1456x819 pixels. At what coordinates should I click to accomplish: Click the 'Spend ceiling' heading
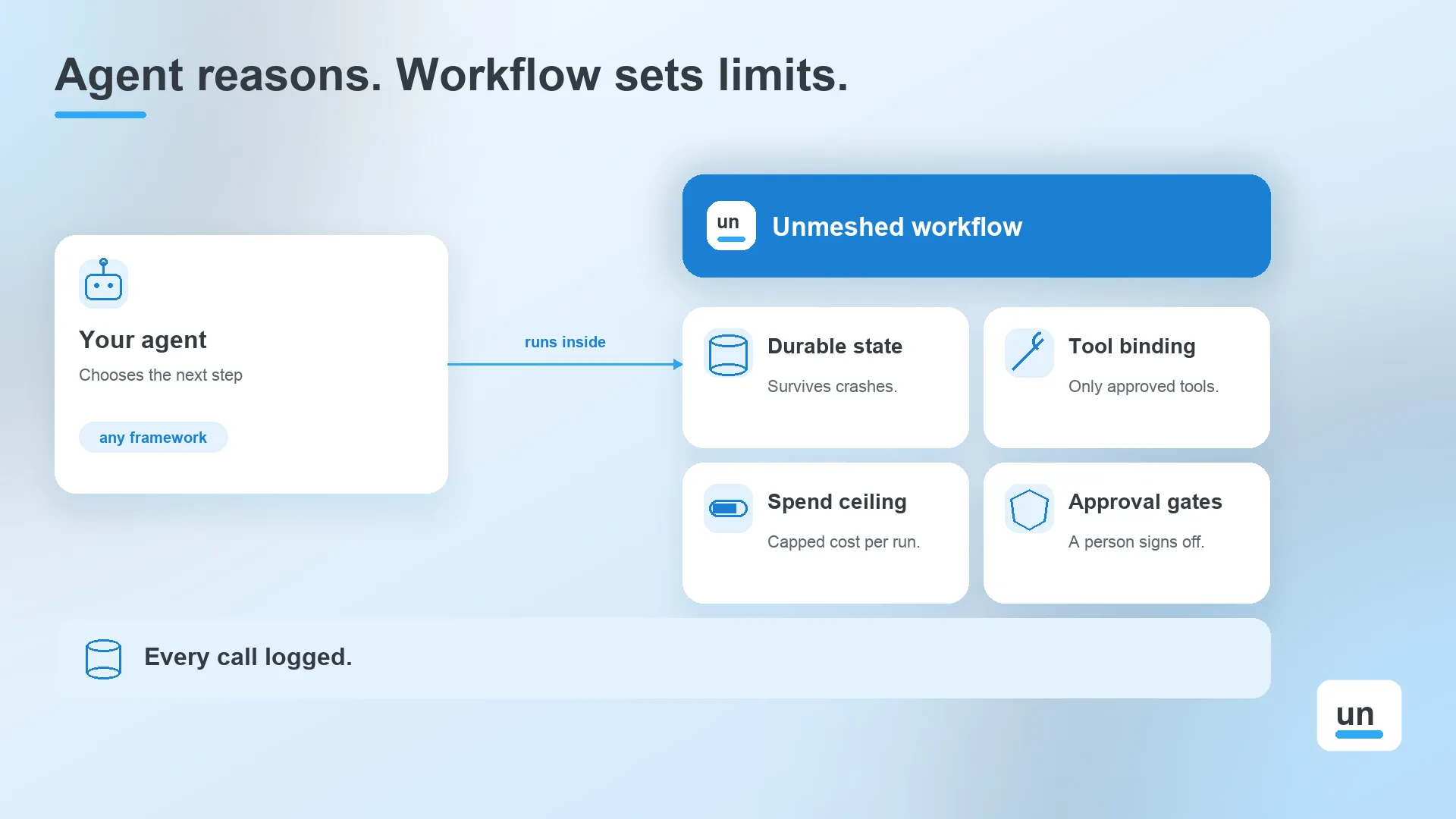click(x=837, y=501)
